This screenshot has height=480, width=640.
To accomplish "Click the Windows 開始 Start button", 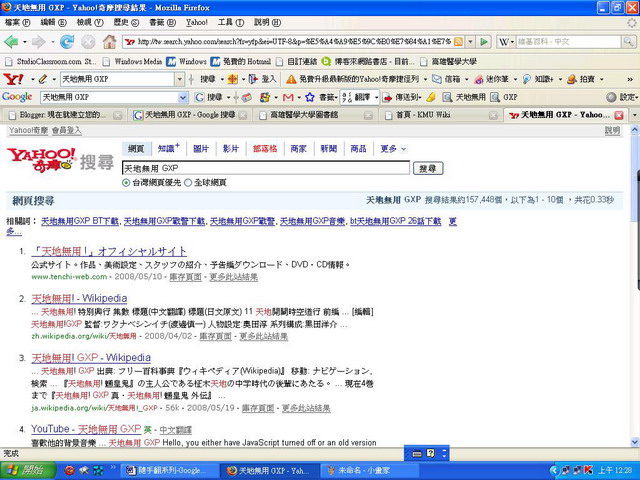I will [x=27, y=470].
